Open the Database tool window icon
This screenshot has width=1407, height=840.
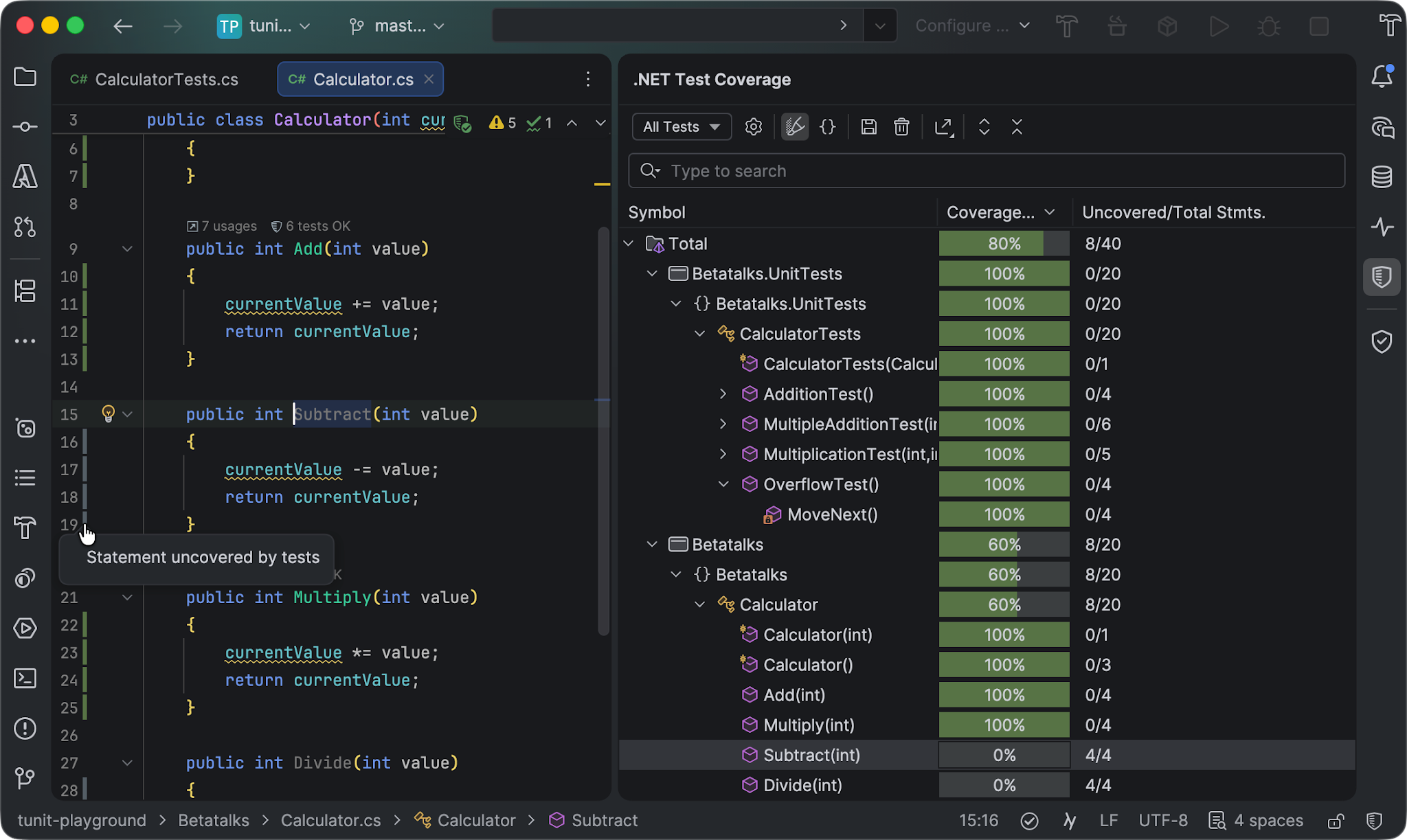(x=1382, y=177)
